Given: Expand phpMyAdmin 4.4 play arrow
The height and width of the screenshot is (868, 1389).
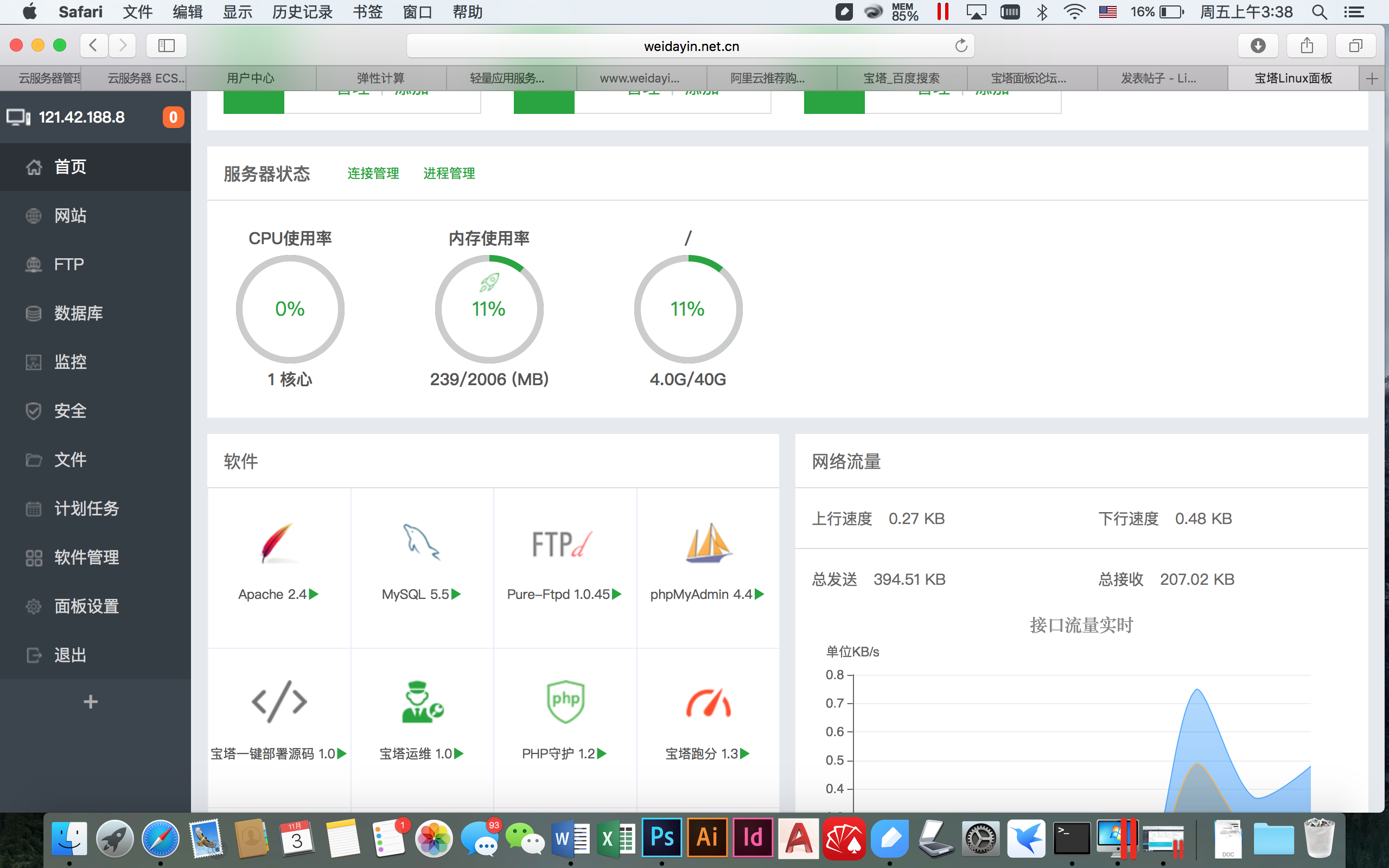Looking at the screenshot, I should (760, 594).
